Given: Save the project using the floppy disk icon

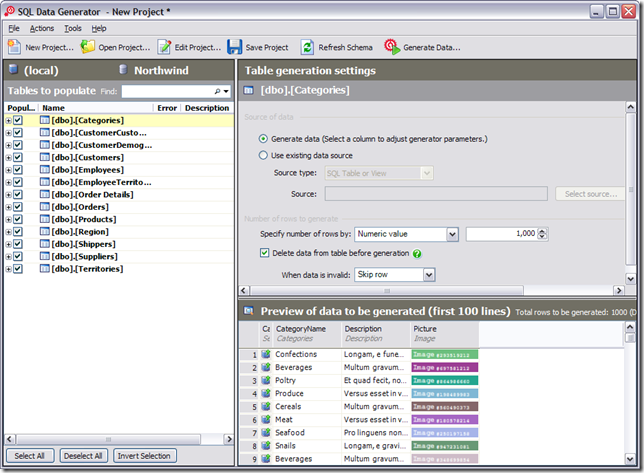Looking at the screenshot, I should pos(235,47).
